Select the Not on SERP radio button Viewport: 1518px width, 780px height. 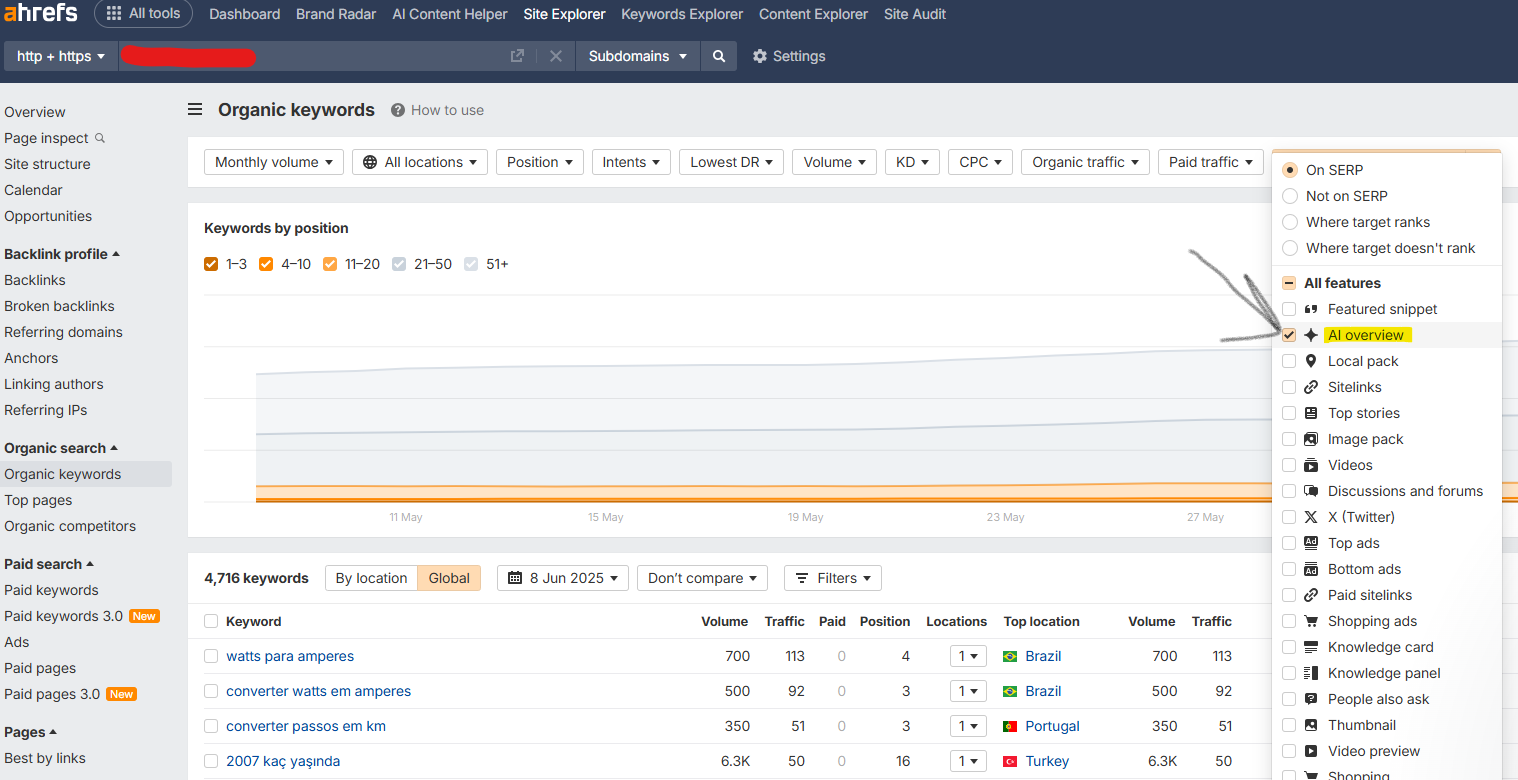pyautogui.click(x=1289, y=196)
